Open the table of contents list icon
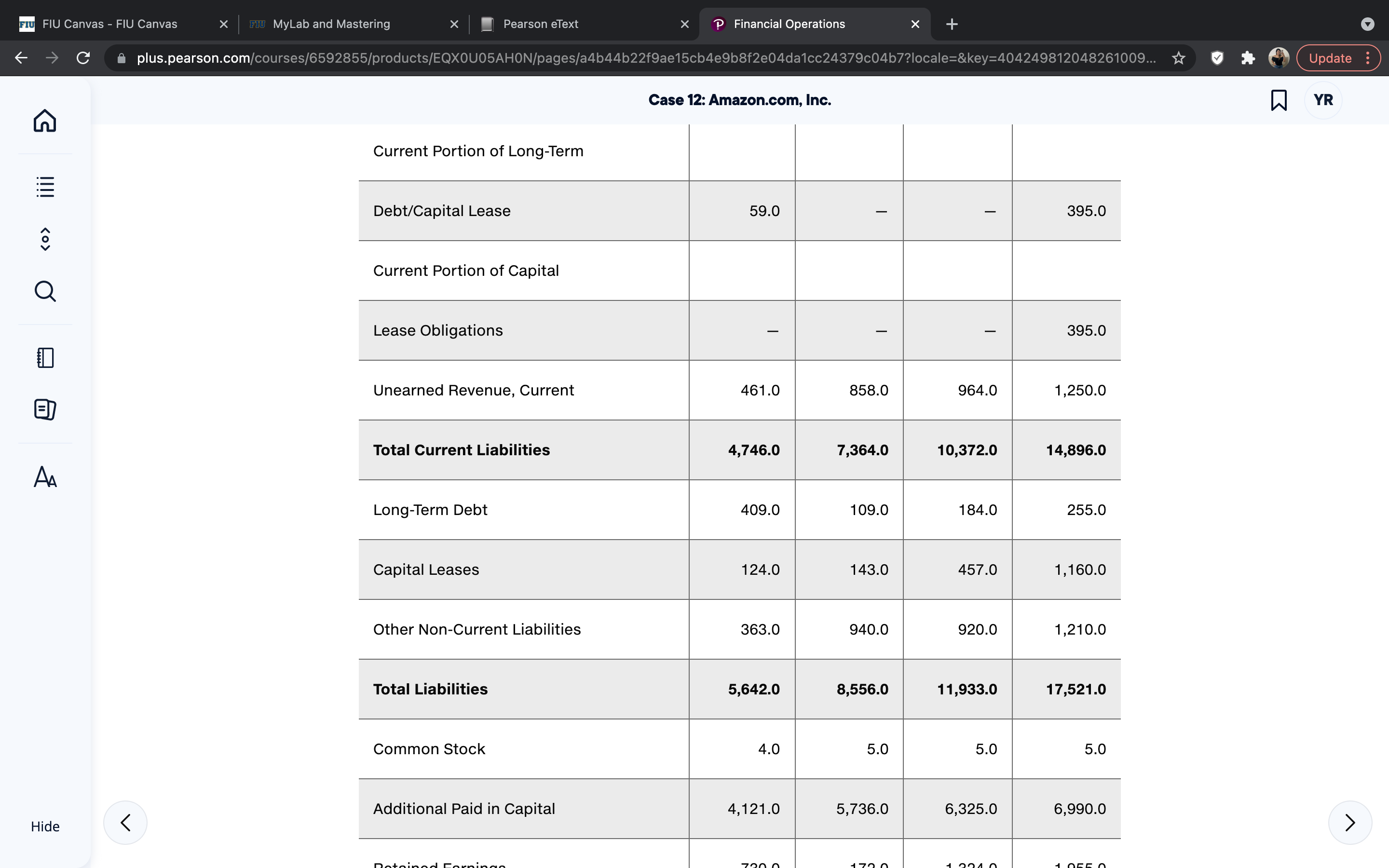 click(x=45, y=187)
